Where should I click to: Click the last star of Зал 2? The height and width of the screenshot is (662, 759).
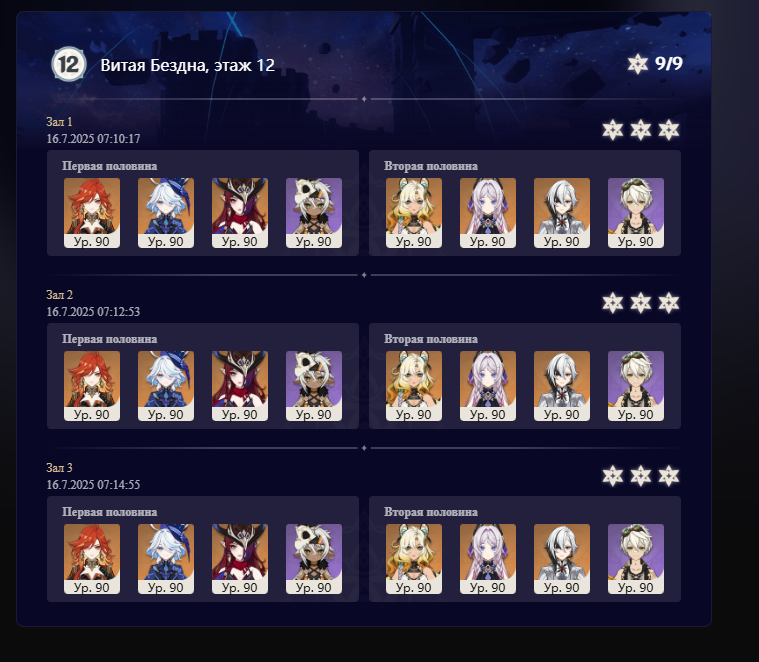[668, 303]
